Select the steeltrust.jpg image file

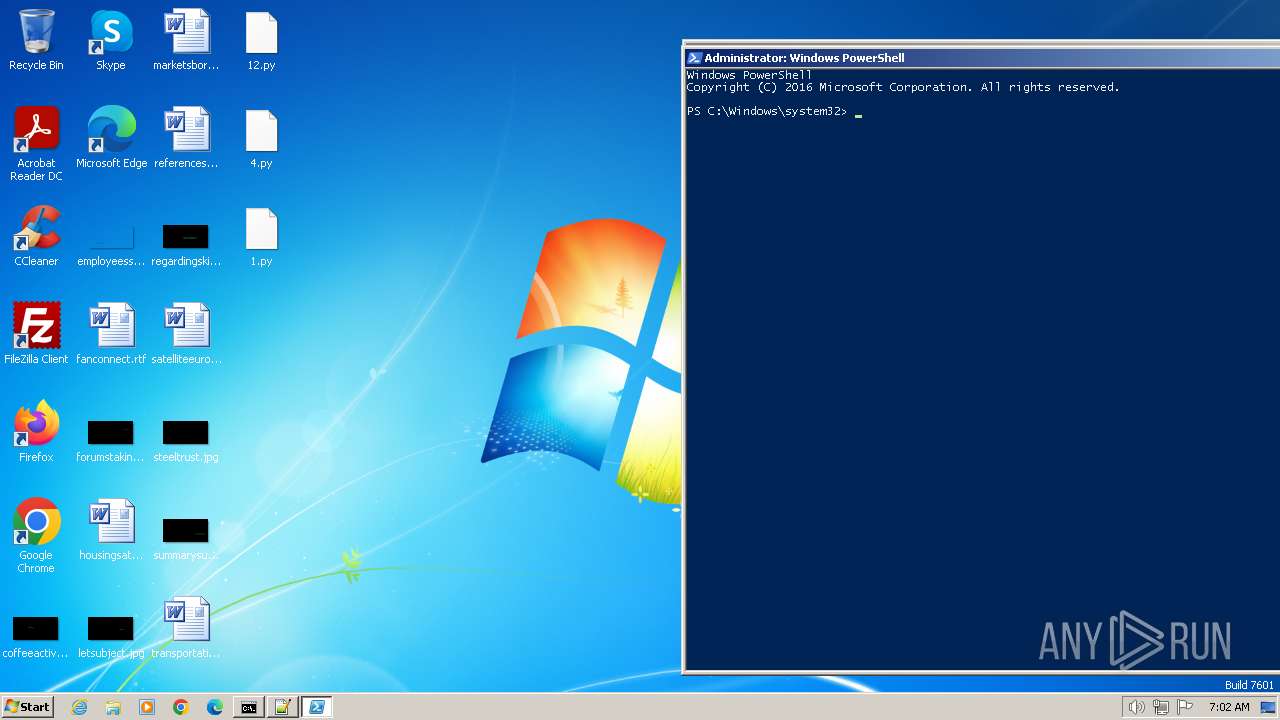186,441
